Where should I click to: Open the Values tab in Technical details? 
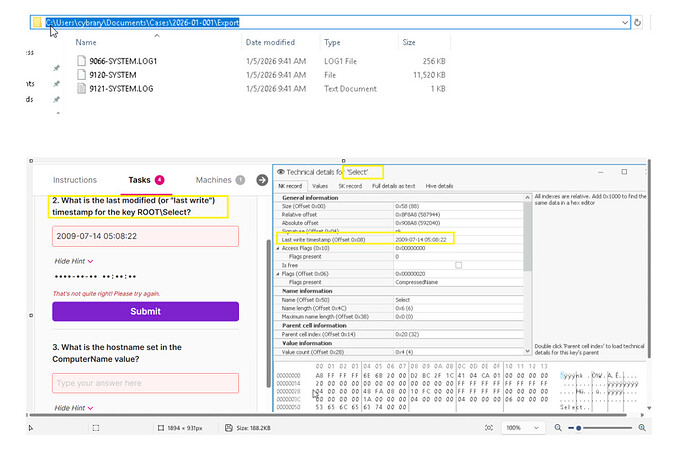[x=320, y=186]
